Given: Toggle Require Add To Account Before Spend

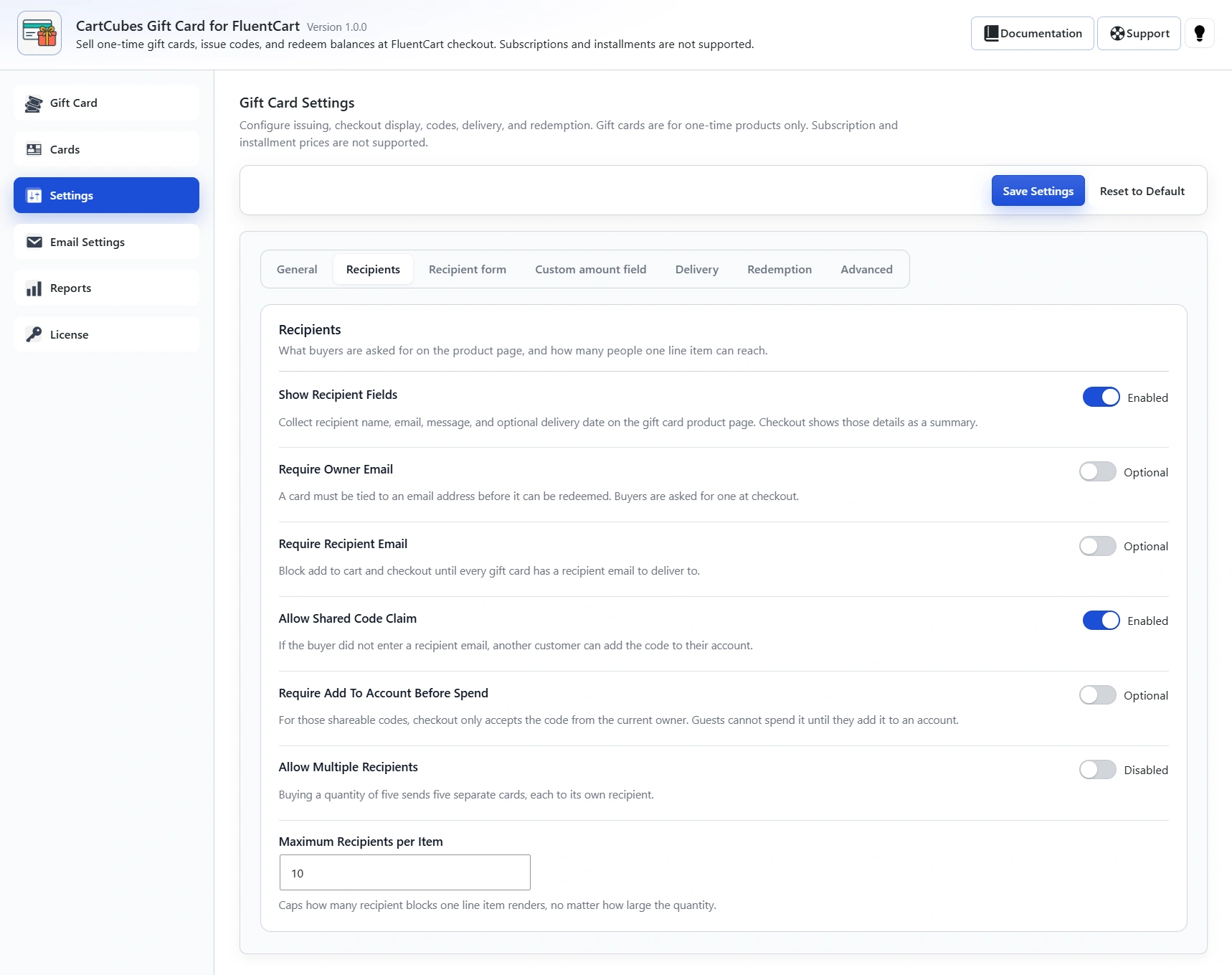Looking at the screenshot, I should [1097, 694].
